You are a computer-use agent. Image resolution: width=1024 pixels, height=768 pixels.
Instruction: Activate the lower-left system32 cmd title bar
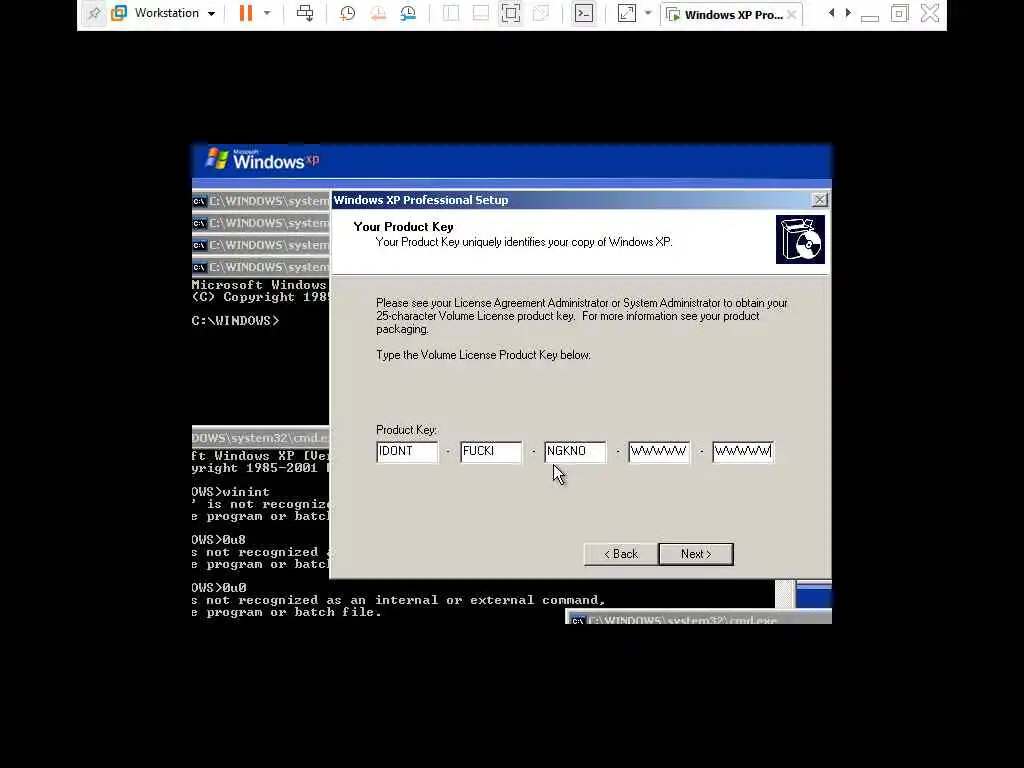click(261, 437)
